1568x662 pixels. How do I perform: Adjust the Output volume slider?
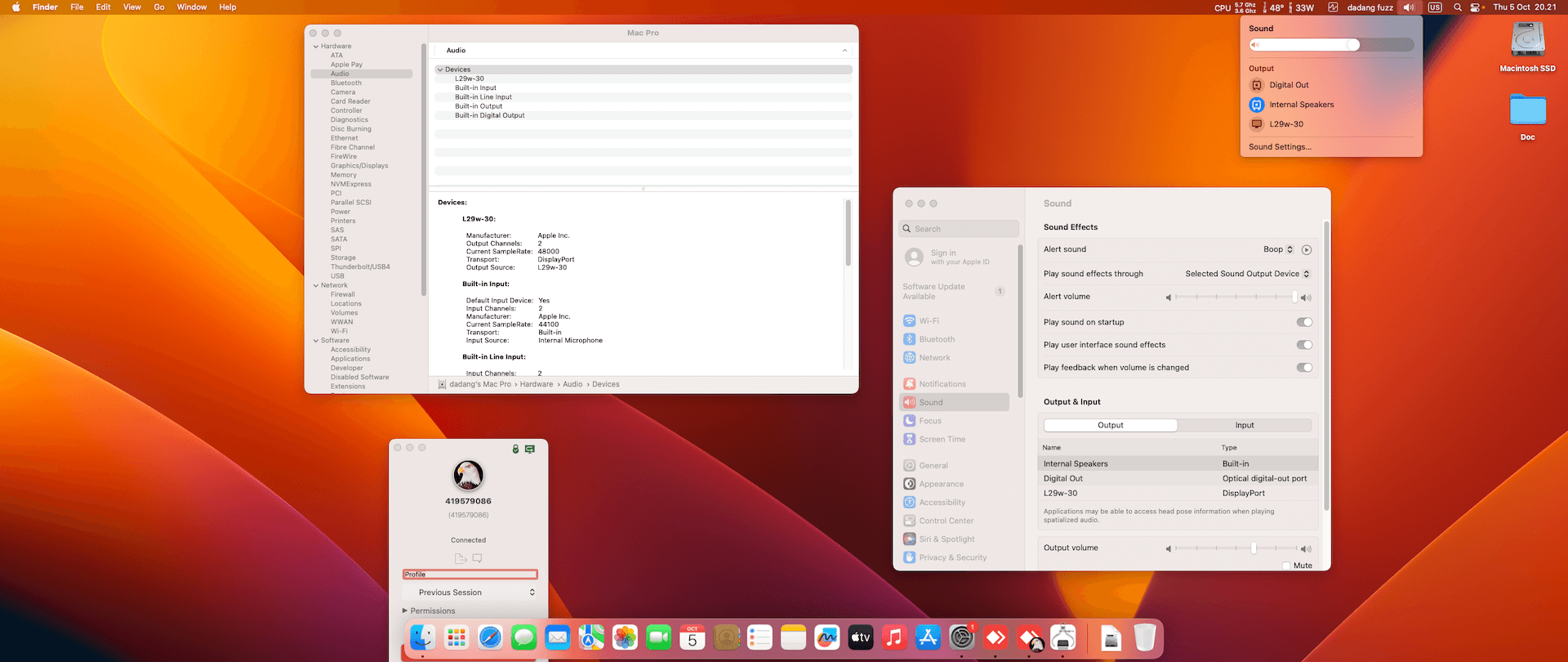pyautogui.click(x=1254, y=548)
